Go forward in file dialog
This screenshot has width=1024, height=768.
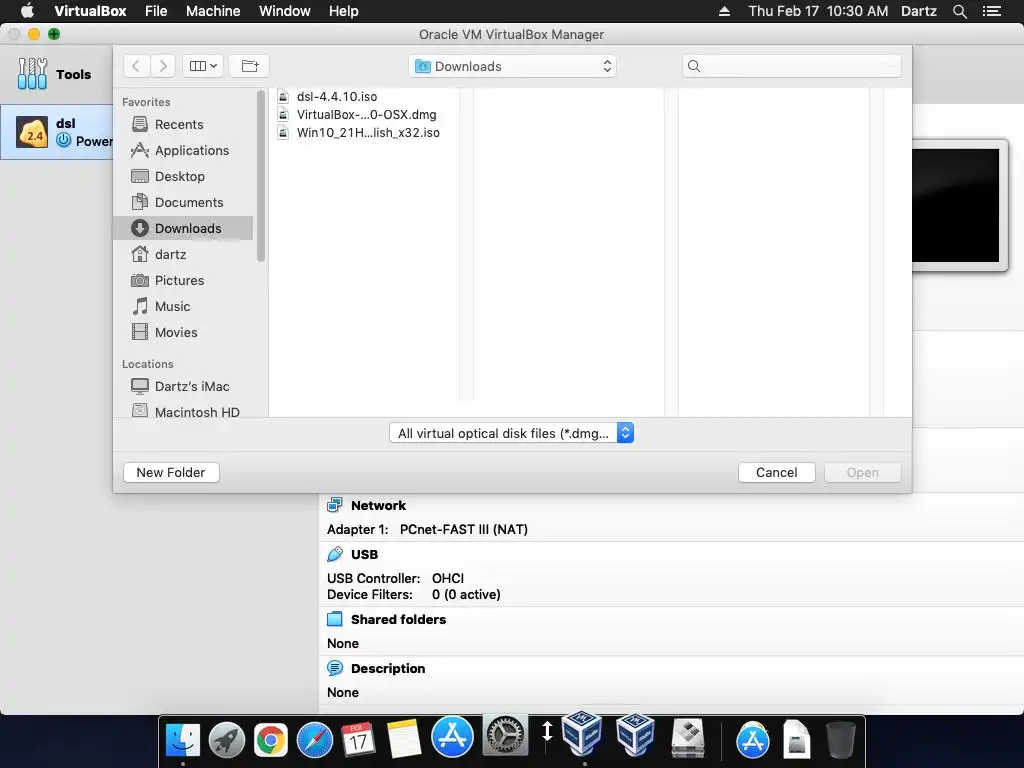point(163,66)
